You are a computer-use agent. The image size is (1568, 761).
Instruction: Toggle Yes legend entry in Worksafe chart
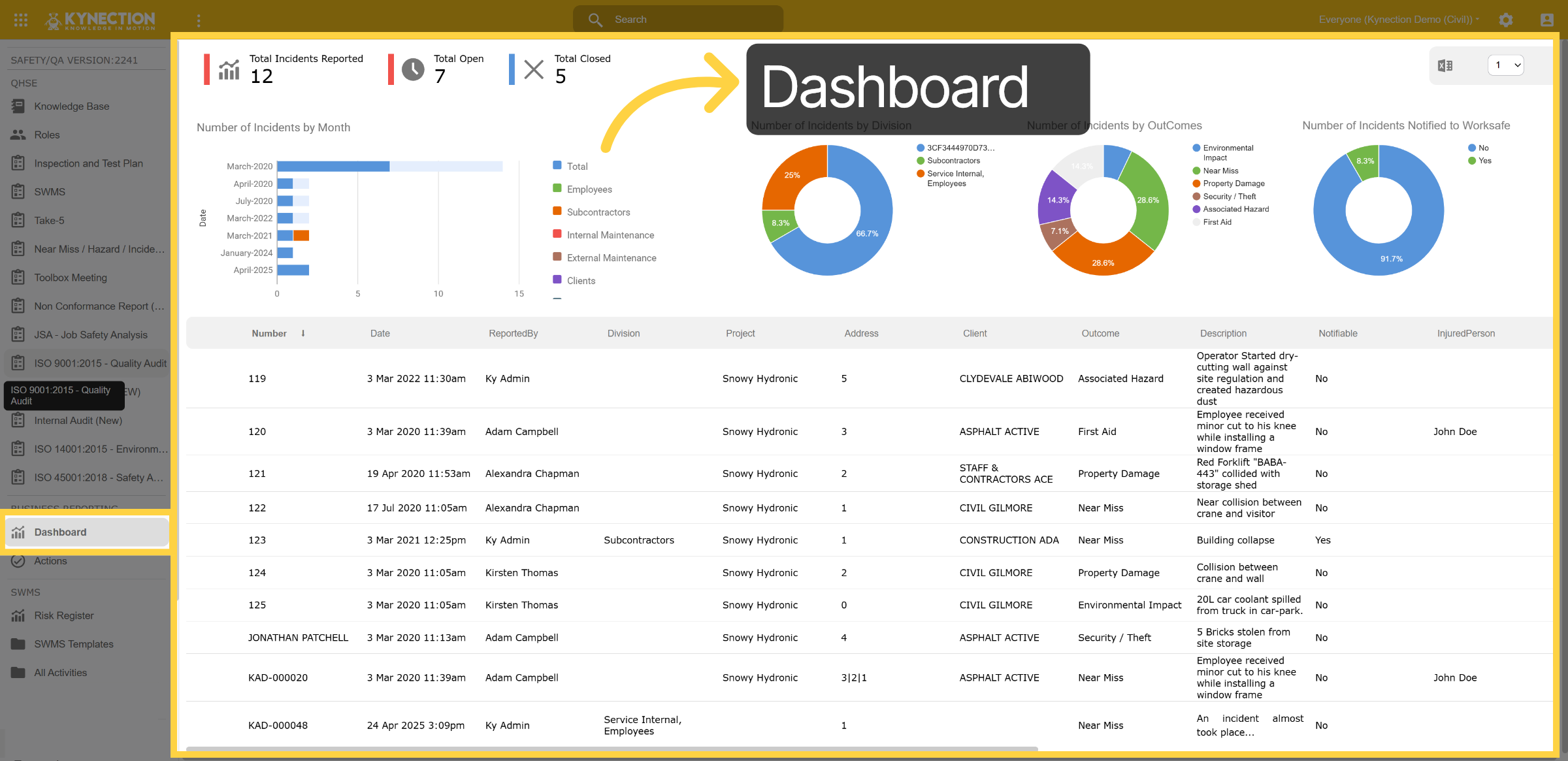click(1480, 161)
